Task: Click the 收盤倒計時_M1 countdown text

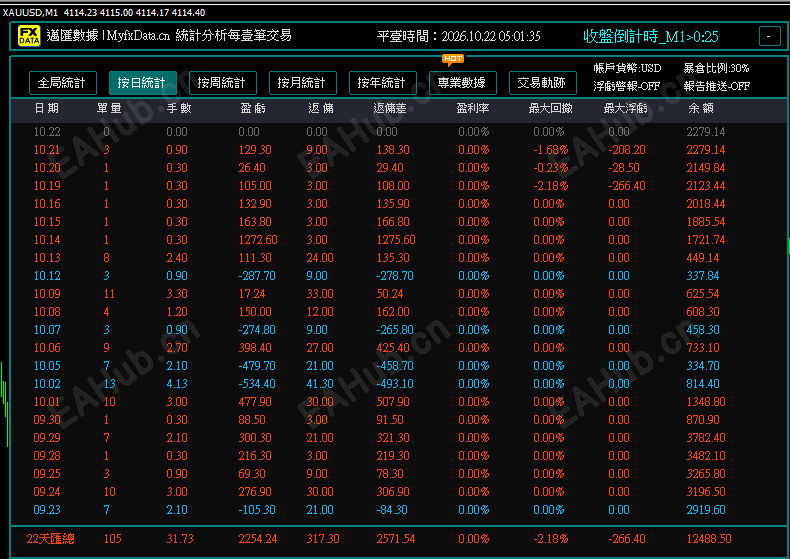Action: click(651, 36)
